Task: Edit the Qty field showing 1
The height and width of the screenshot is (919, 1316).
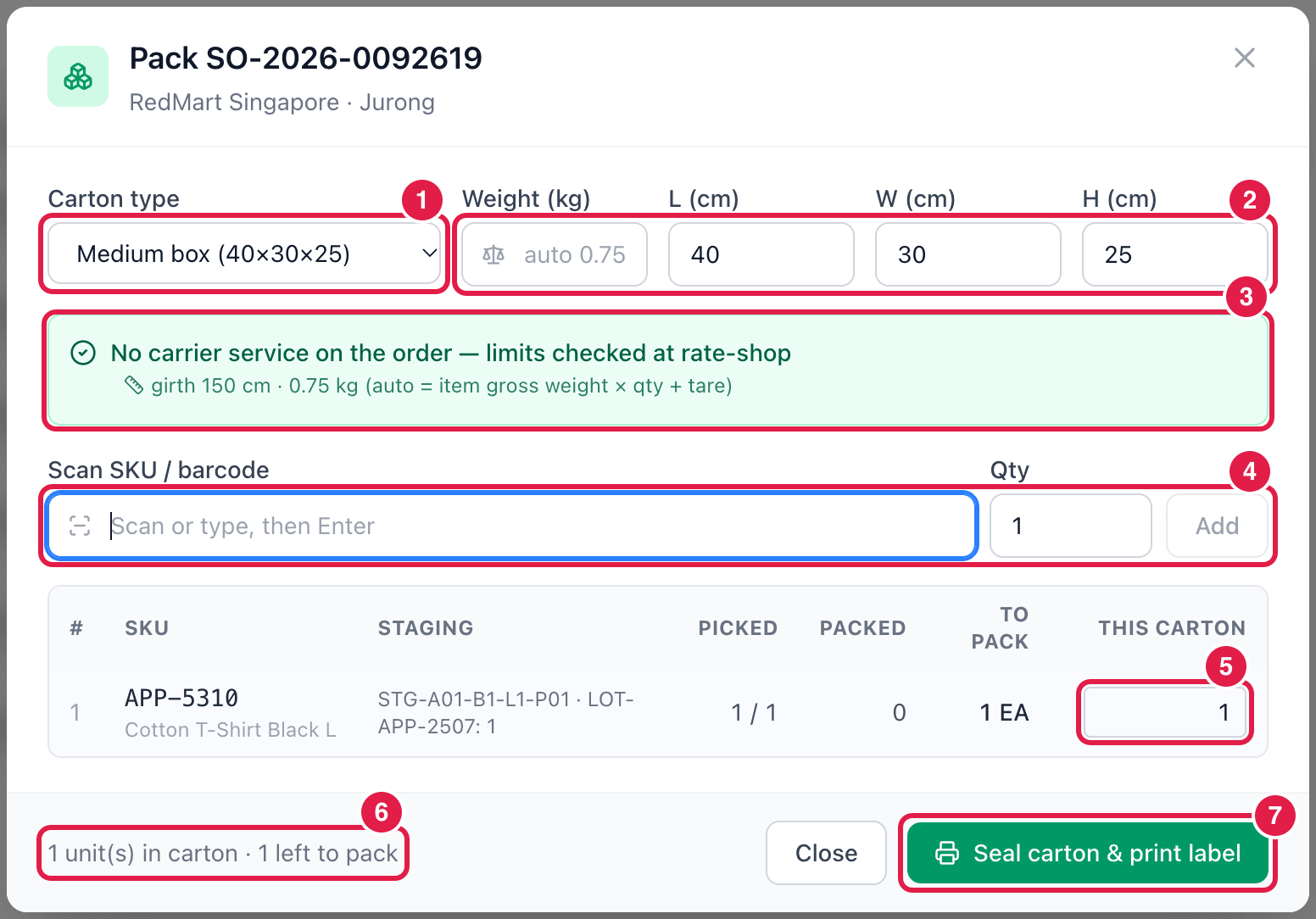Action: coord(1071,526)
